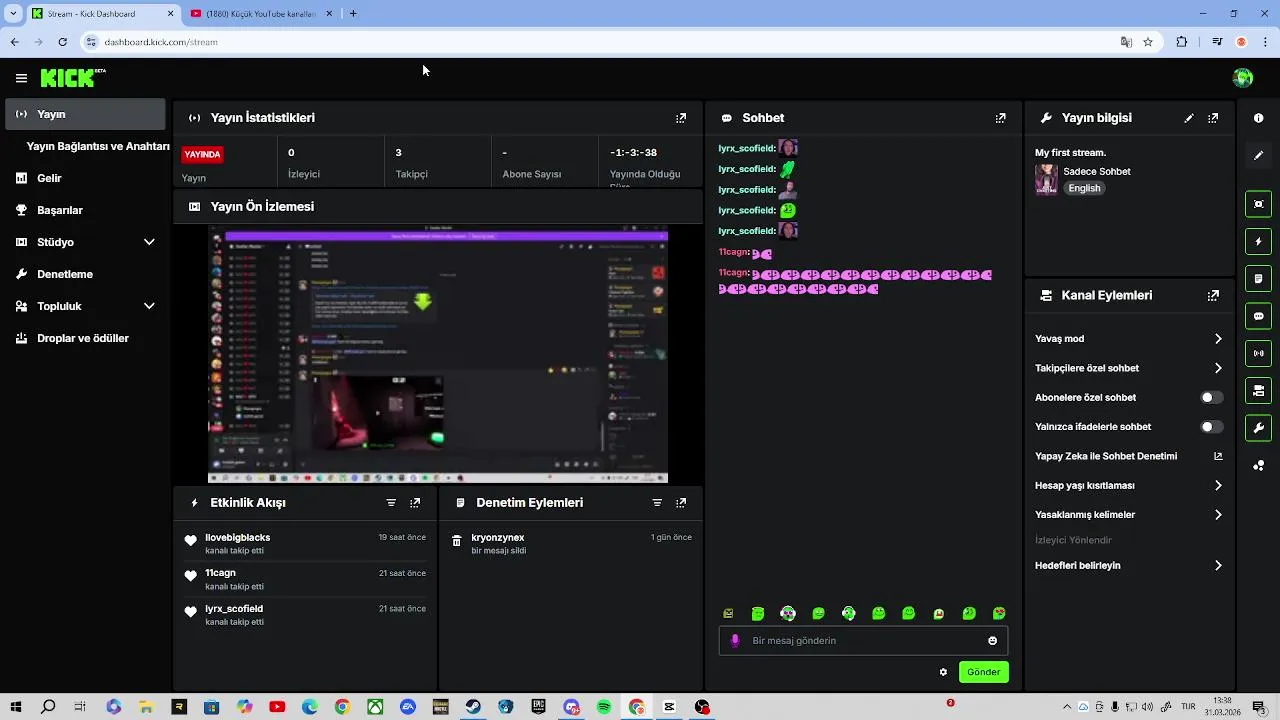Toggle the stream preview widget icon
This screenshot has width=1280, height=720.
click(x=1258, y=204)
